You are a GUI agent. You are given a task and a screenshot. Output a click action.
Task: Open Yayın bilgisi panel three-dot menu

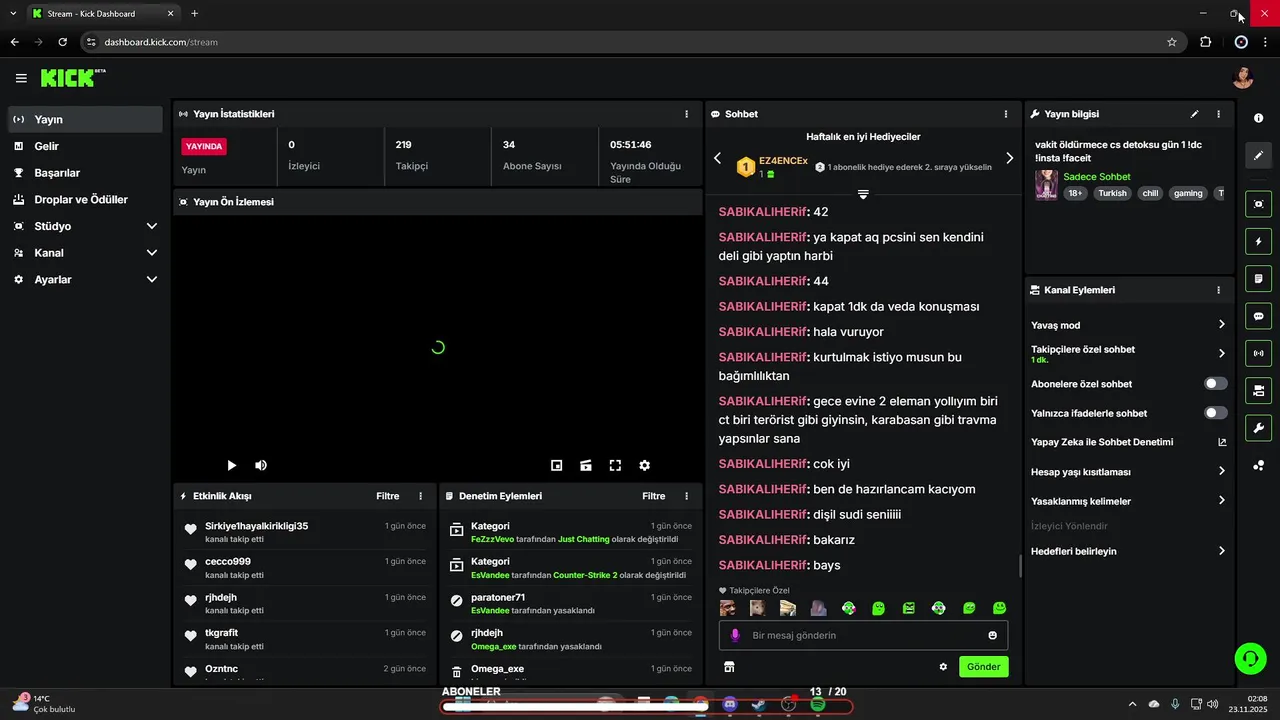[x=1218, y=114]
